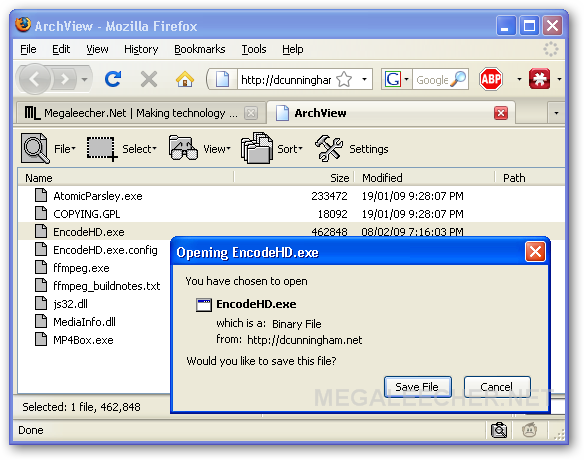Close the Megaleecher.Net tab
The width and height of the screenshot is (584, 460).
click(x=251, y=113)
